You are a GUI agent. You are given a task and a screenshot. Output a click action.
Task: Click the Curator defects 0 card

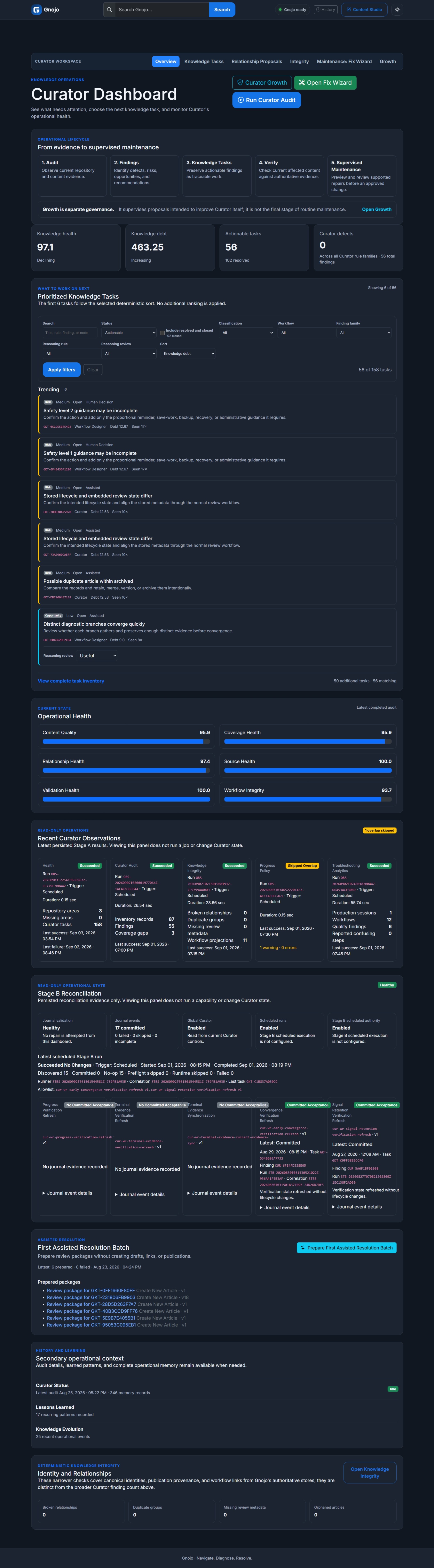[358, 248]
